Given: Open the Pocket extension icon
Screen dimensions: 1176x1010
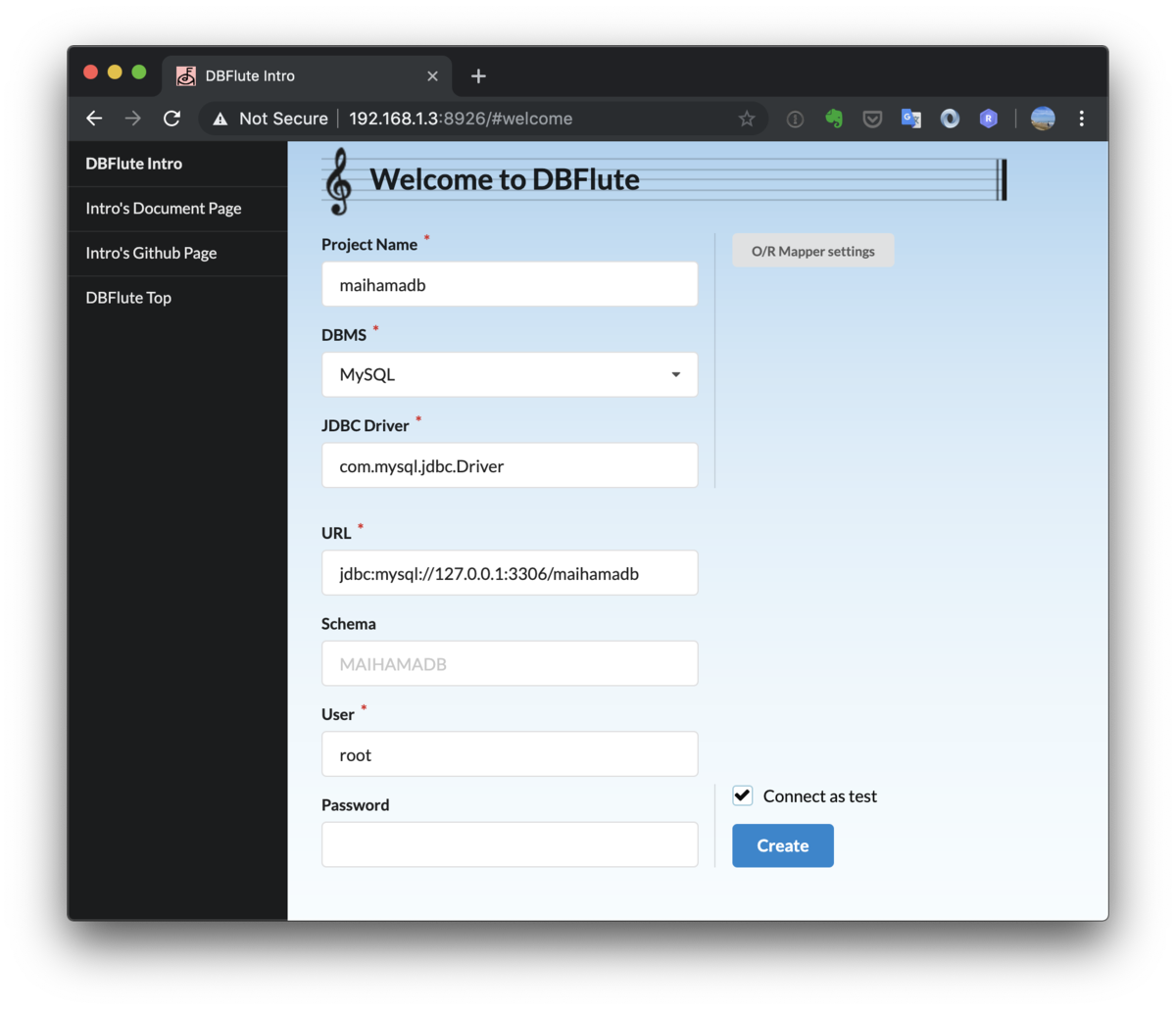Looking at the screenshot, I should 872,119.
